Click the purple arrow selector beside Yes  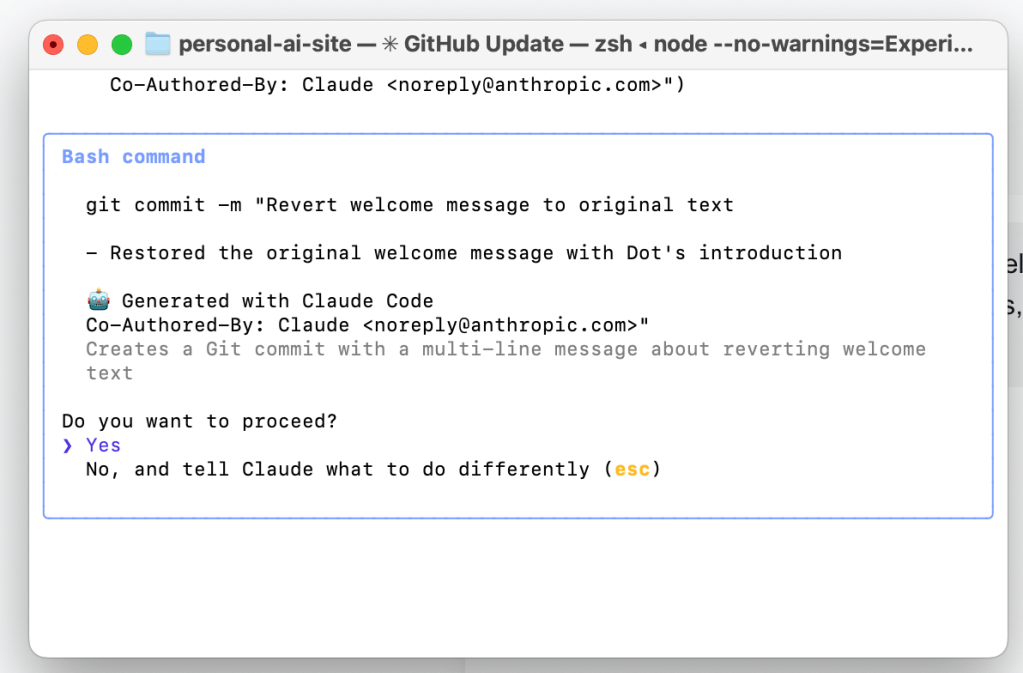[x=67, y=445]
